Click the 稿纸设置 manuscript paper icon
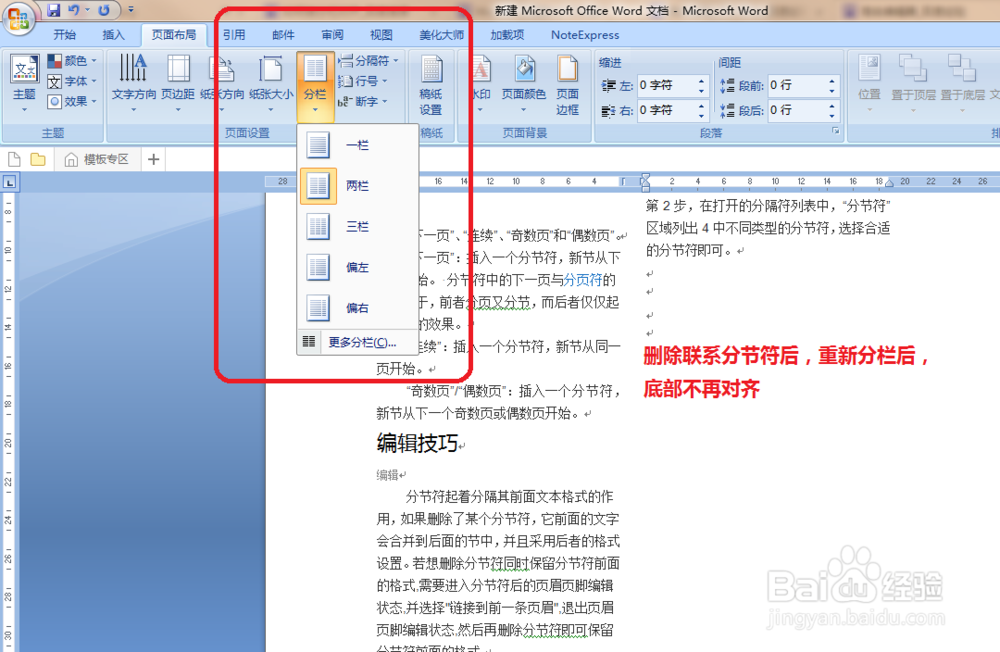This screenshot has width=1000, height=652. 431,69
